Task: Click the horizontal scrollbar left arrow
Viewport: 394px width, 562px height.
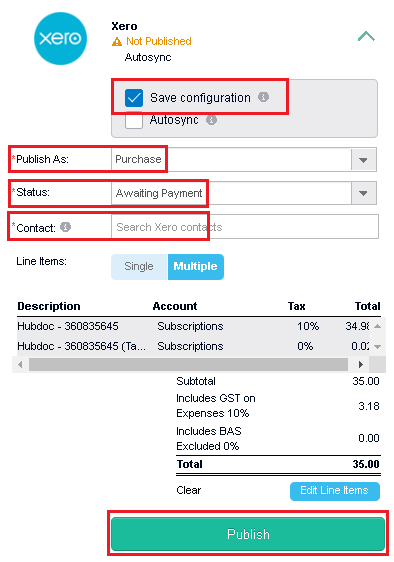Action: click(x=20, y=365)
